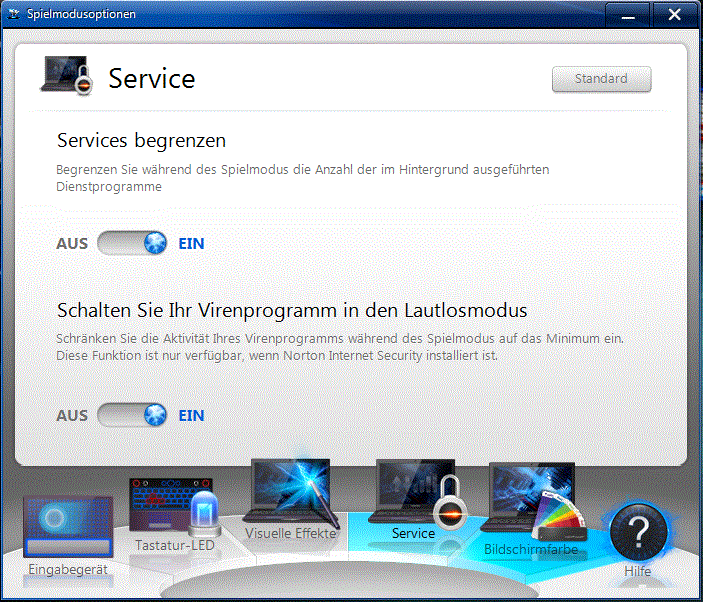
Task: Switch to the Visuelle Effekte tab label
Action: pos(291,533)
